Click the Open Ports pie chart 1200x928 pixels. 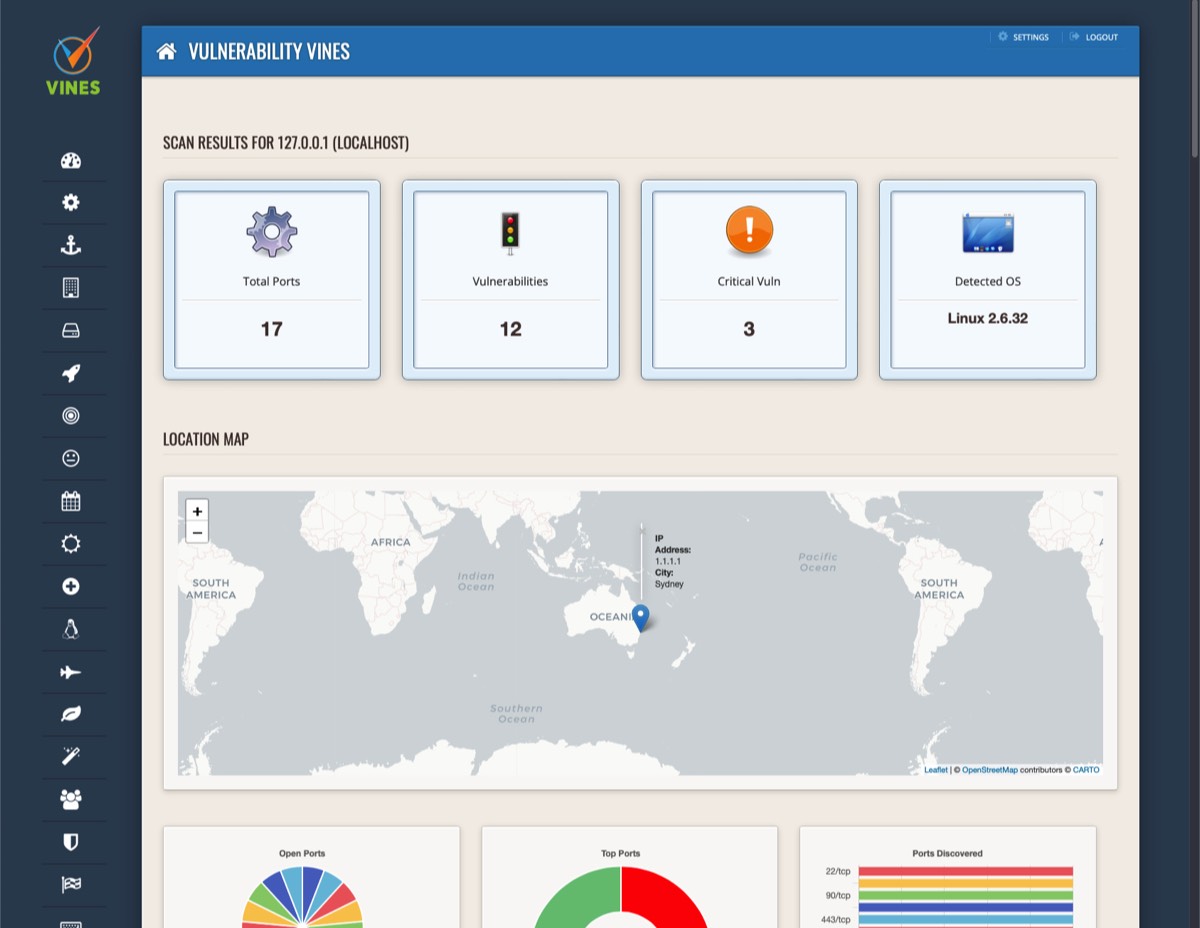coord(302,897)
